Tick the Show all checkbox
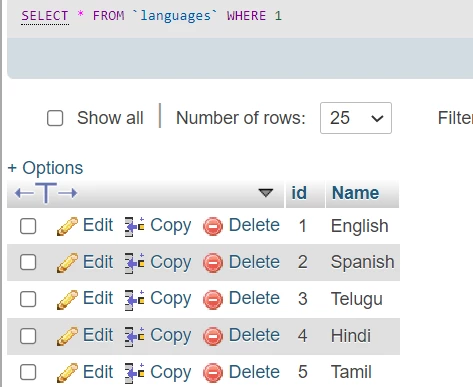473x387 pixels. click(x=55, y=118)
